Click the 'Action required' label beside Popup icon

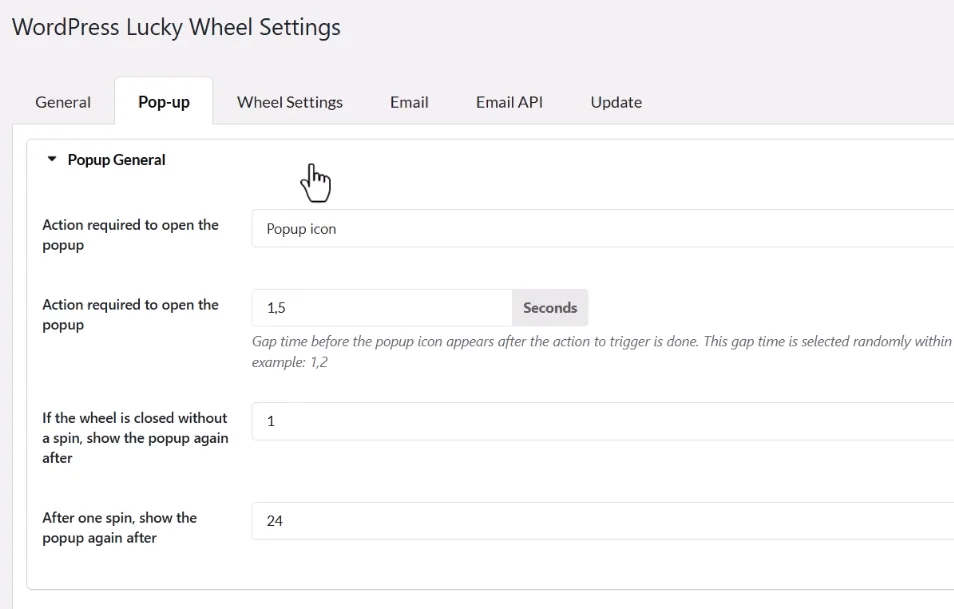[x=130, y=235]
